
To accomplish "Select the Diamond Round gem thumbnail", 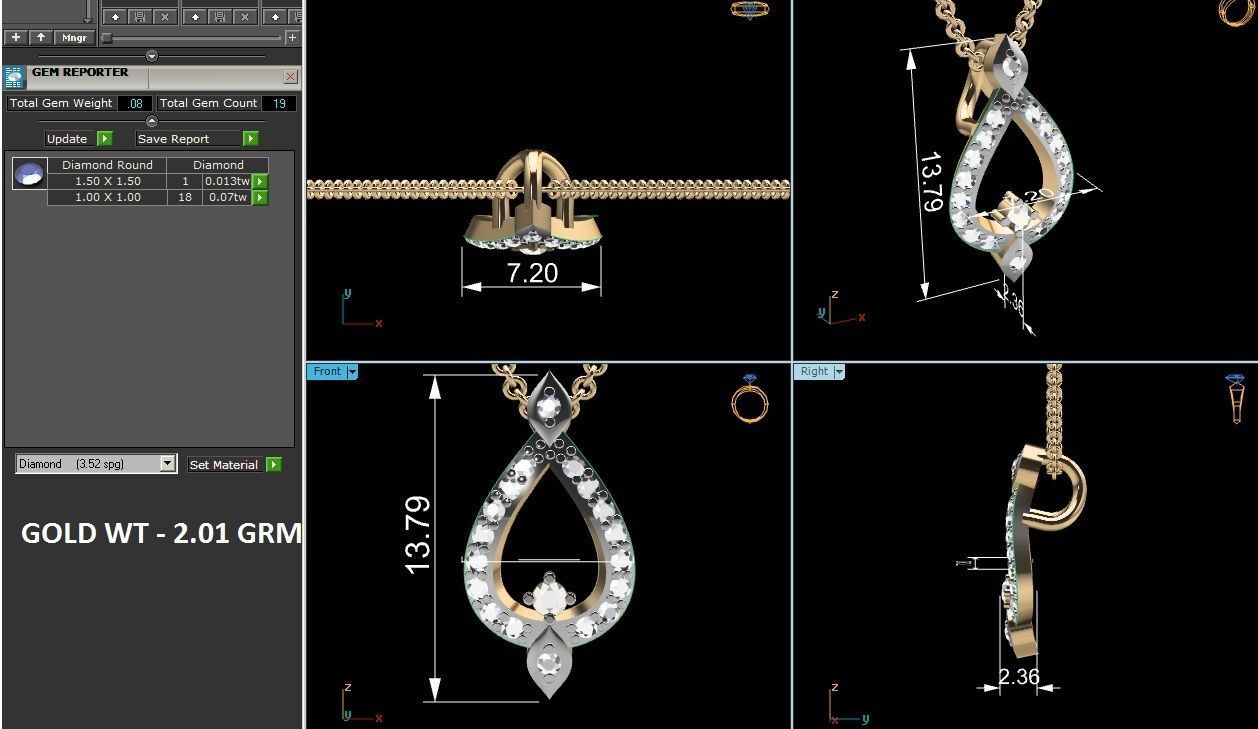I will [x=29, y=173].
